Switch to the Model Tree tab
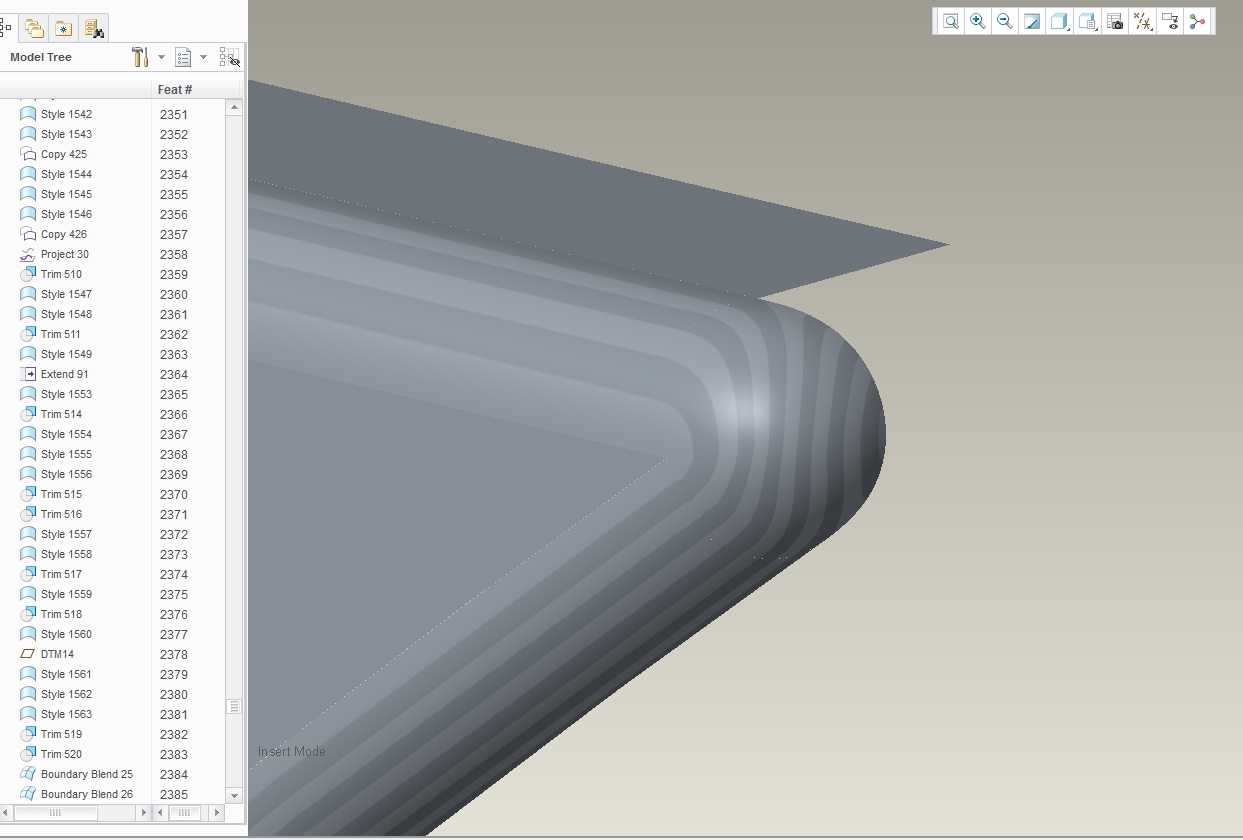Viewport: 1243px width, 840px height. coord(6,28)
